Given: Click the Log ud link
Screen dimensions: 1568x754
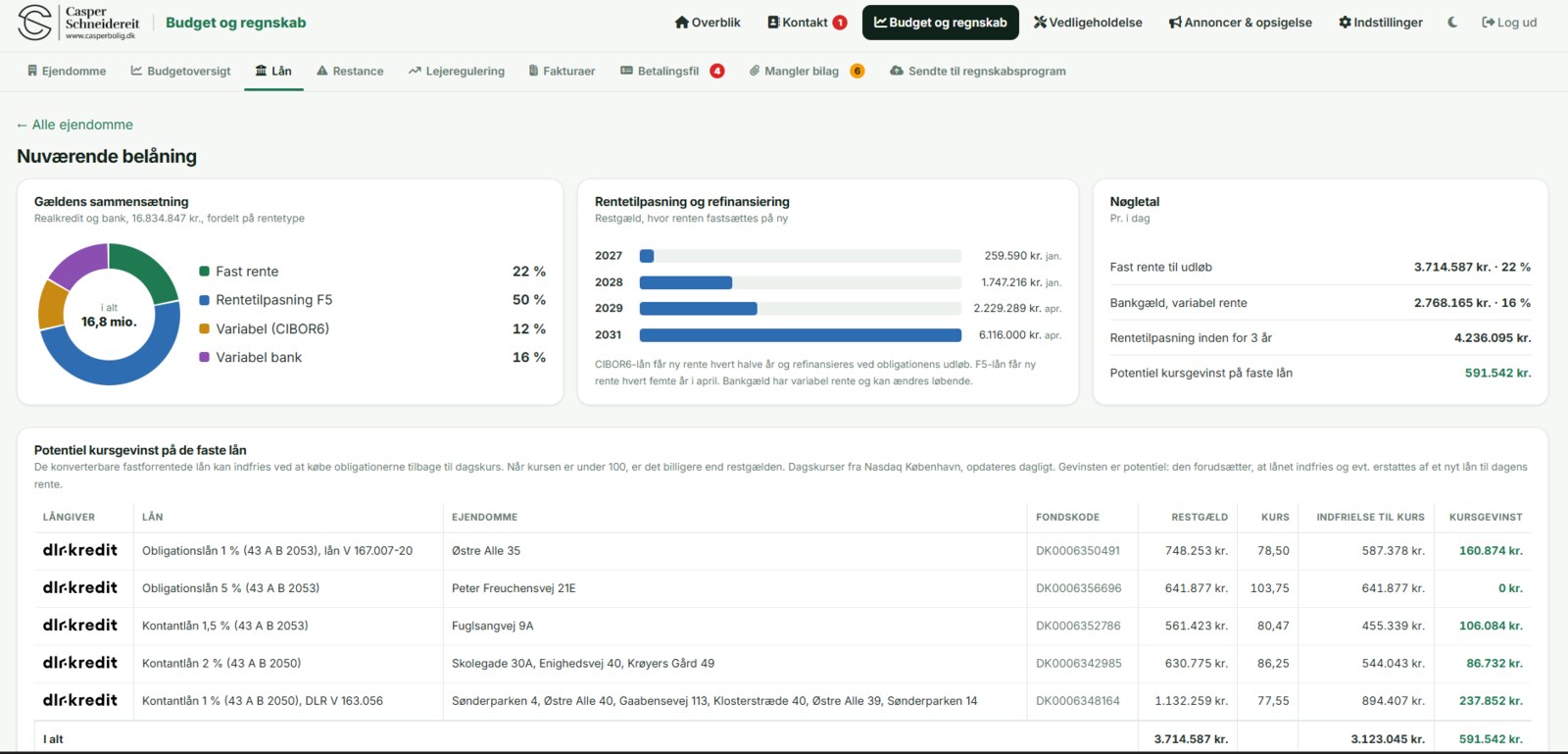Looking at the screenshot, I should (1509, 23).
